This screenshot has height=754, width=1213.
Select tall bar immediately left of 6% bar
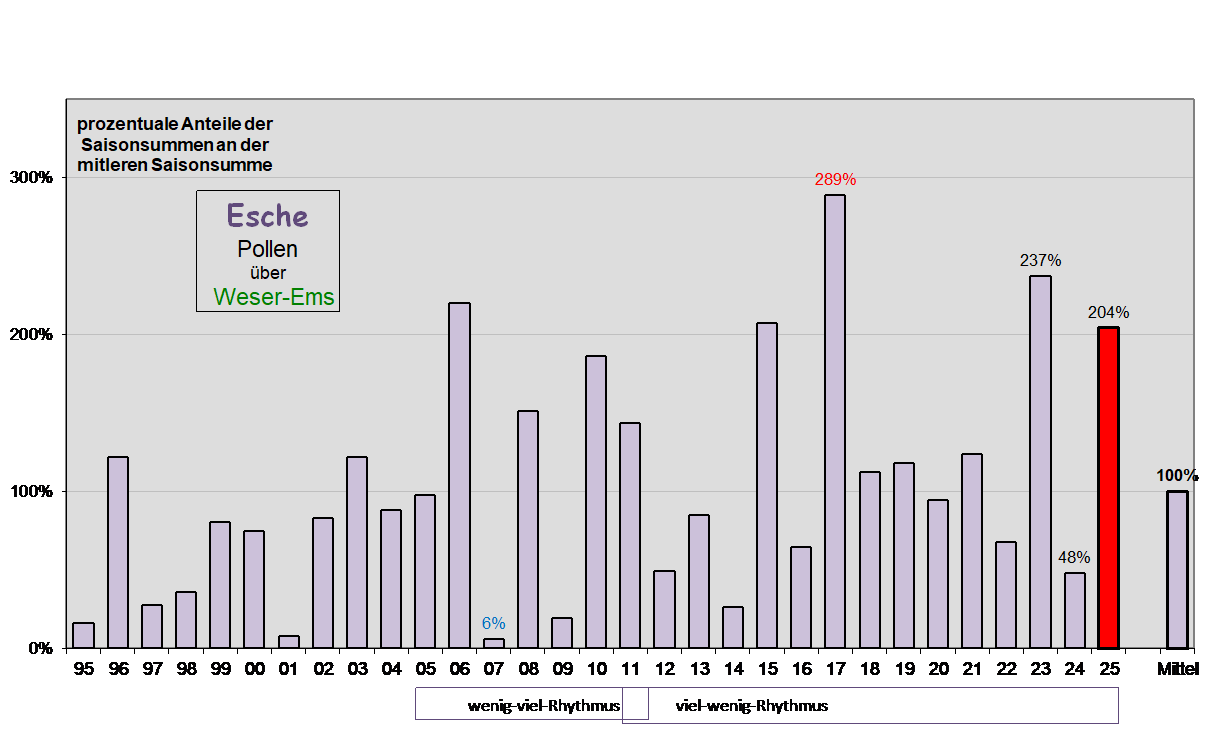(459, 475)
